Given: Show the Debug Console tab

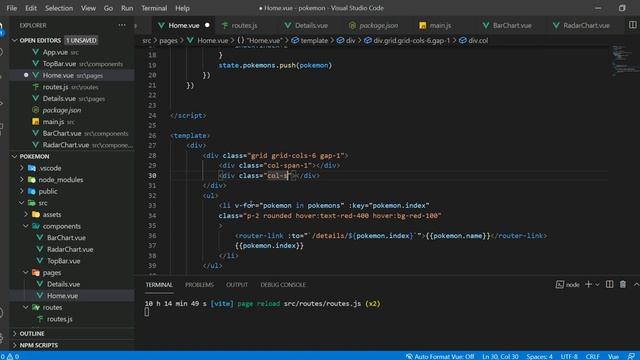Looking at the screenshot, I should click(283, 284).
